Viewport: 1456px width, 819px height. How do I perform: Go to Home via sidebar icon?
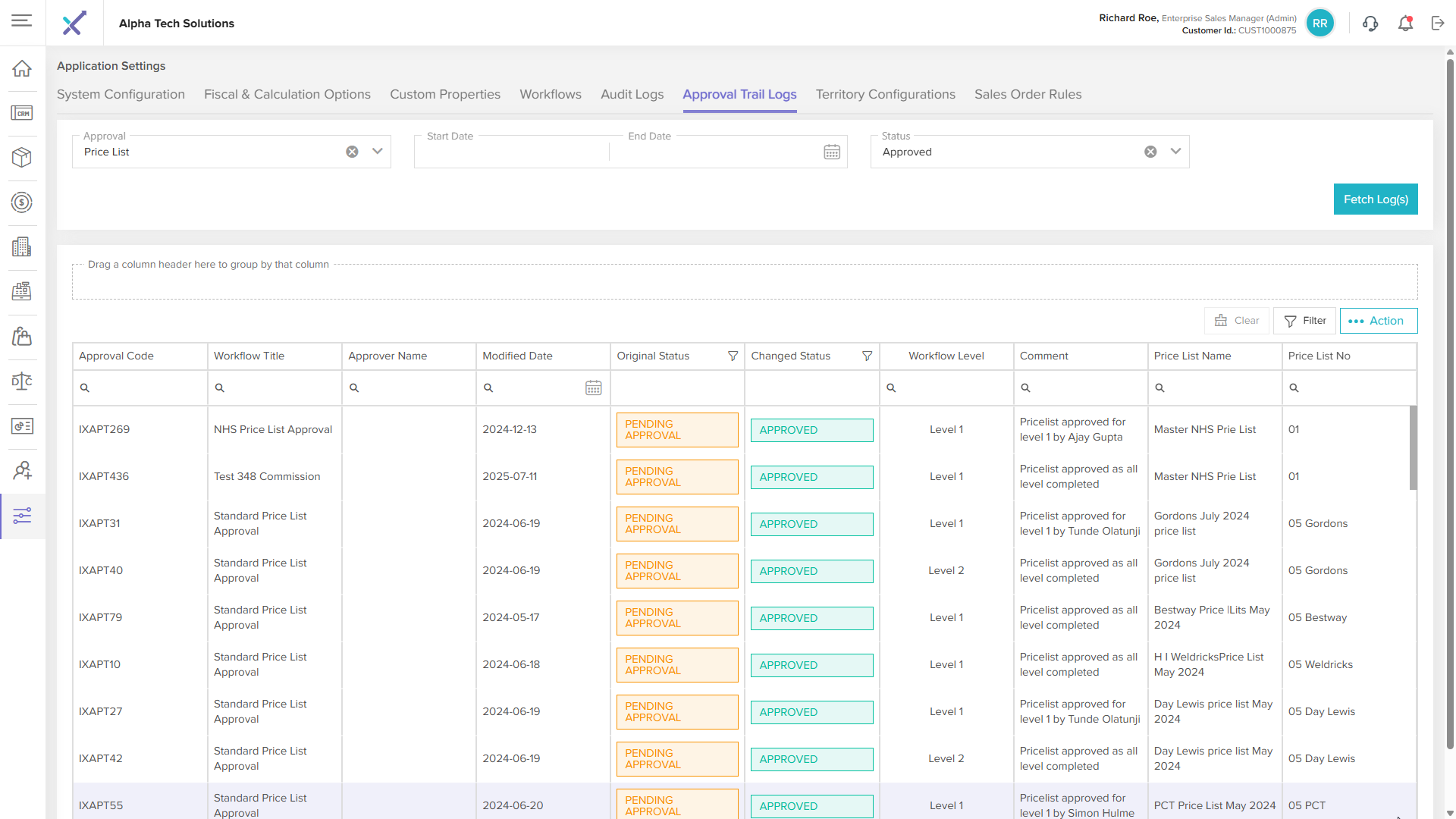tap(22, 68)
